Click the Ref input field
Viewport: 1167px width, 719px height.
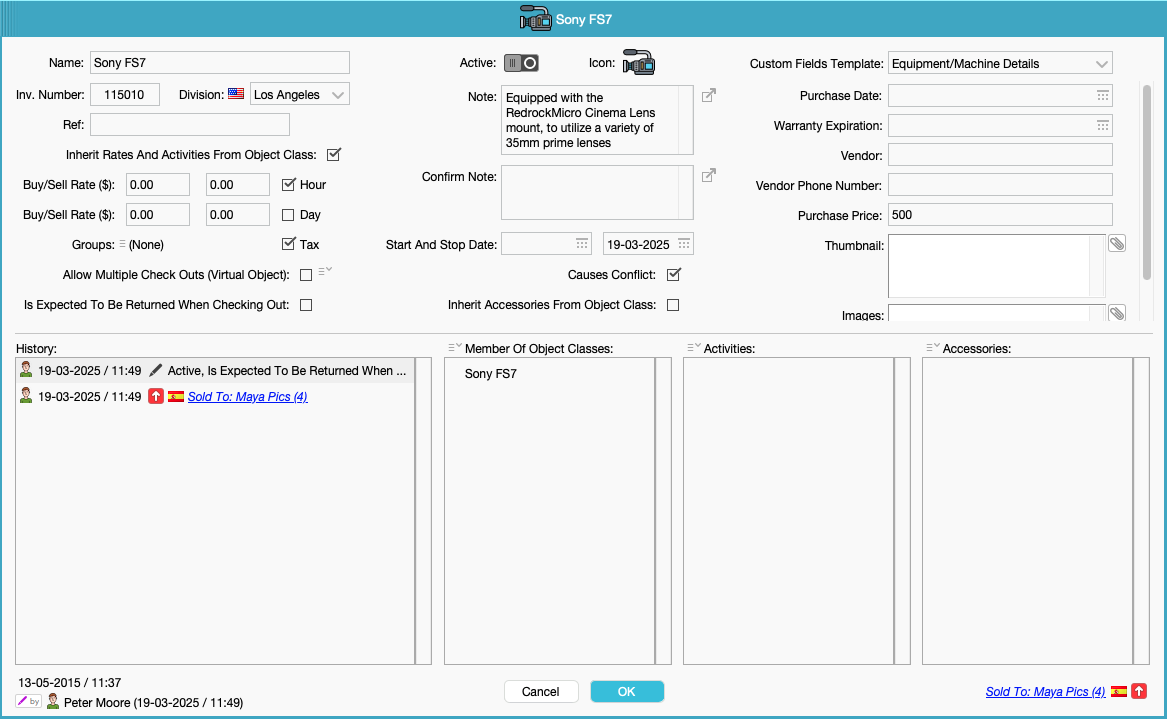[190, 124]
